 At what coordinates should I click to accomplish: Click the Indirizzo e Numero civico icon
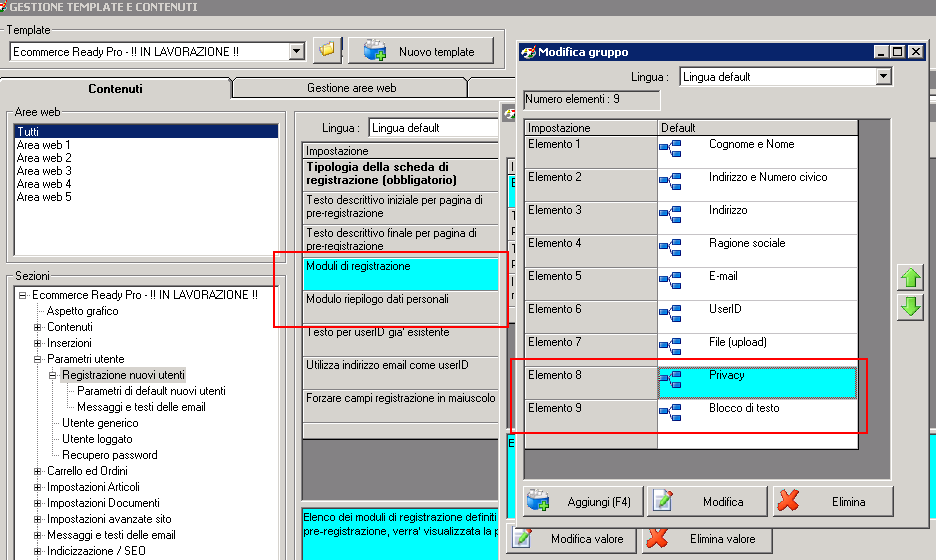(x=670, y=181)
